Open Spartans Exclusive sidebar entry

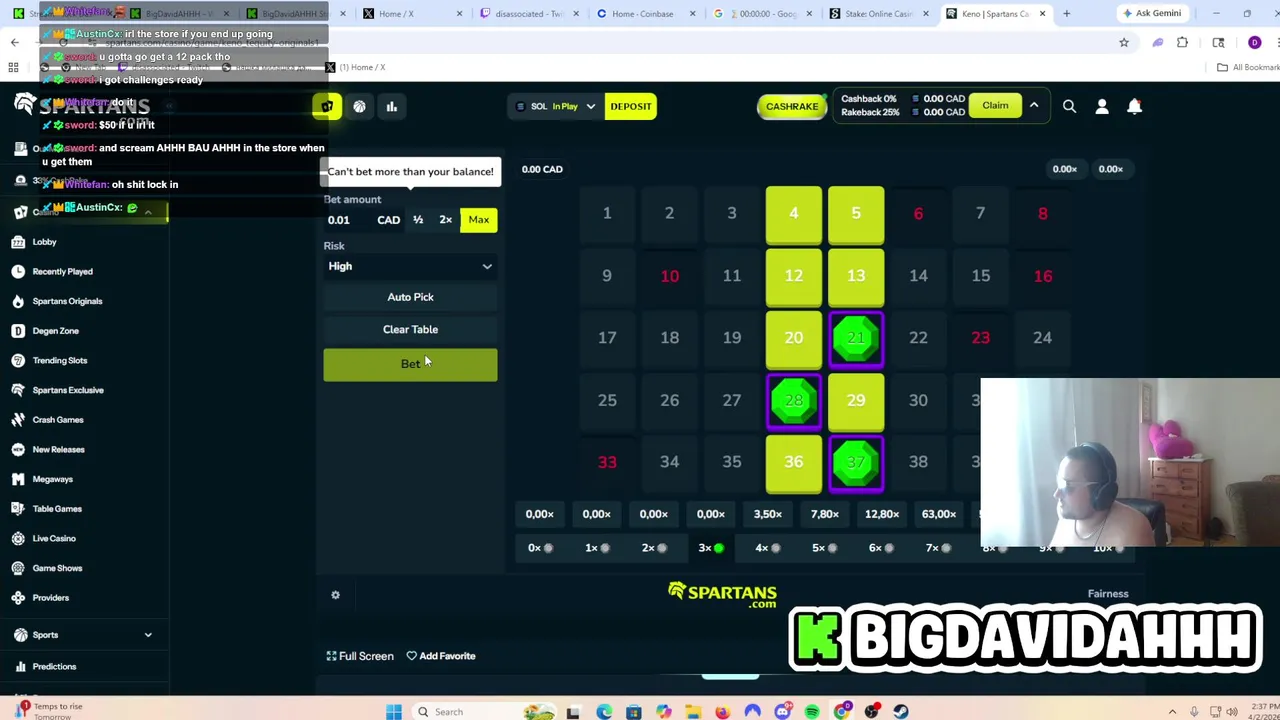tap(68, 390)
